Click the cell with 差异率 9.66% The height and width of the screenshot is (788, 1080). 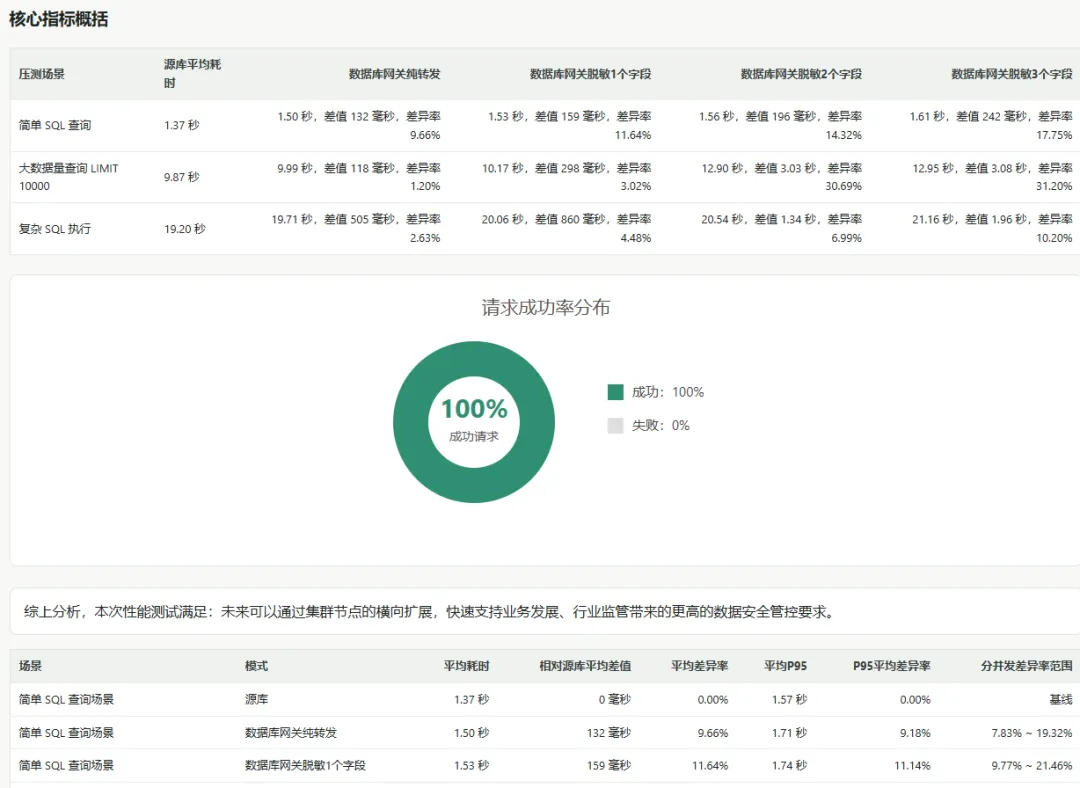[x=359, y=125]
